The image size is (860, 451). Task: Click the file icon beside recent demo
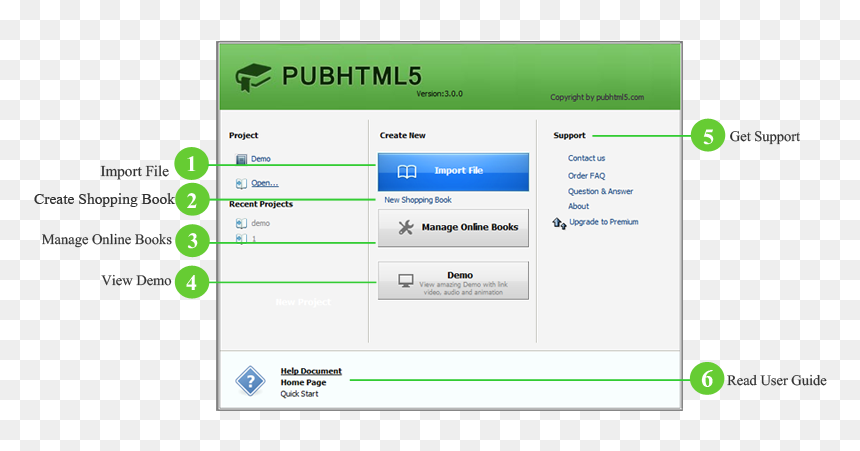tap(241, 223)
